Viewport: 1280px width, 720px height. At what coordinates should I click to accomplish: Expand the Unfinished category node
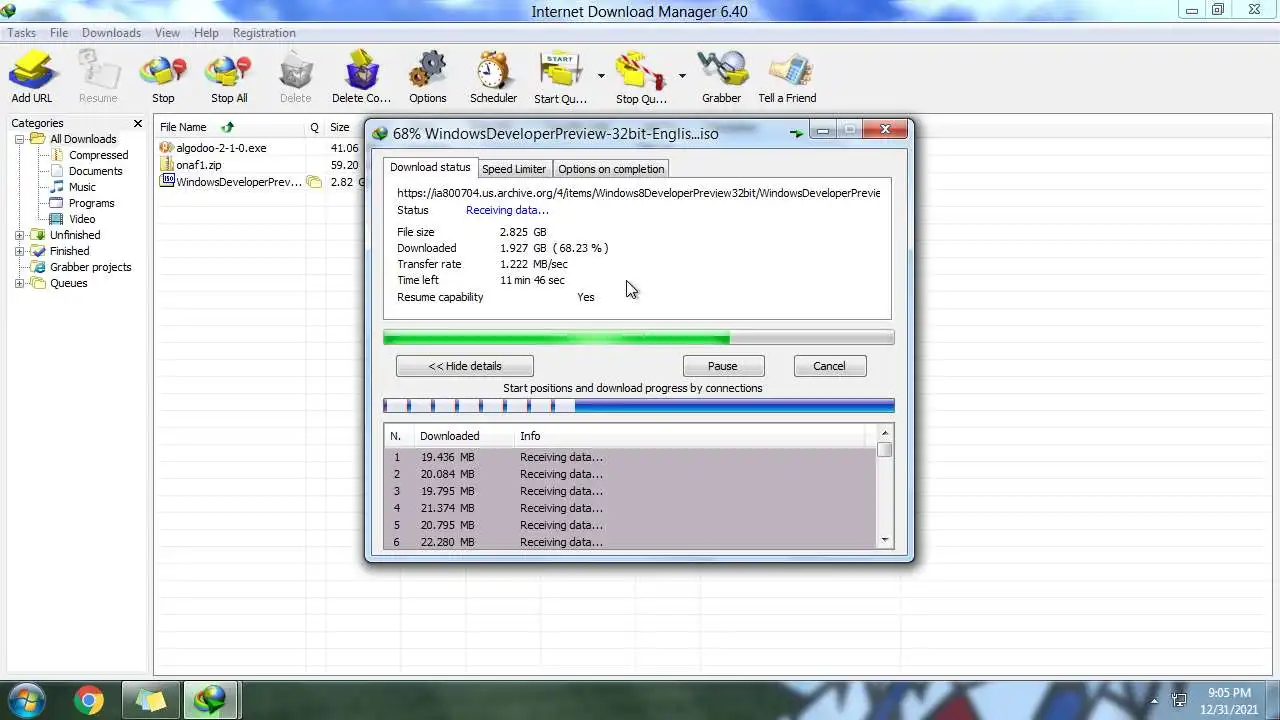(x=19, y=235)
